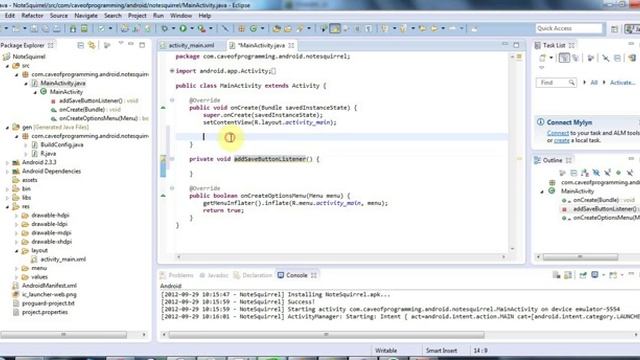Image resolution: width=640 pixels, height=360 pixels.
Task: Select proguard-project.txt file
Action: point(48,303)
